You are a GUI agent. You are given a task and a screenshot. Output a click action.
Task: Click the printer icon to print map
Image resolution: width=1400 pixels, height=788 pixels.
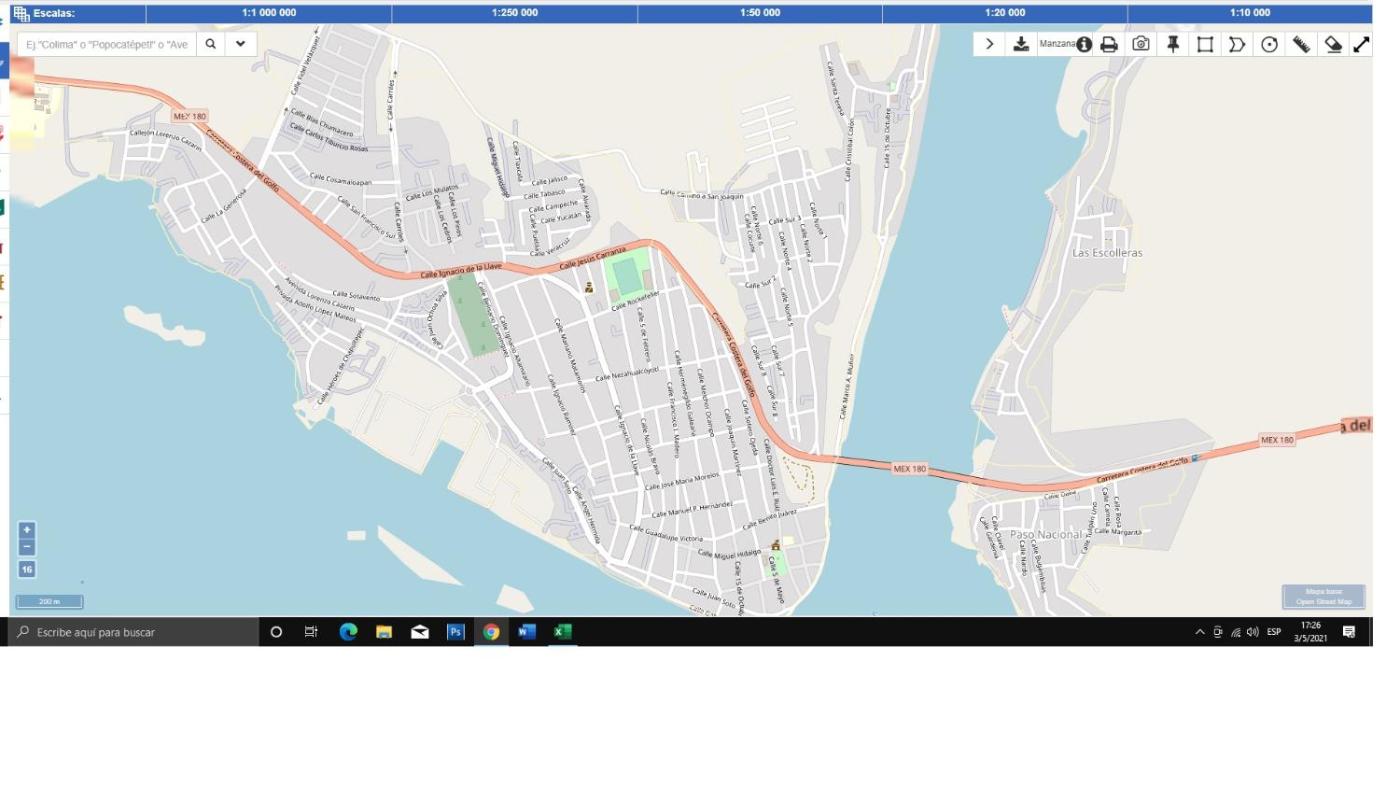click(x=1109, y=44)
